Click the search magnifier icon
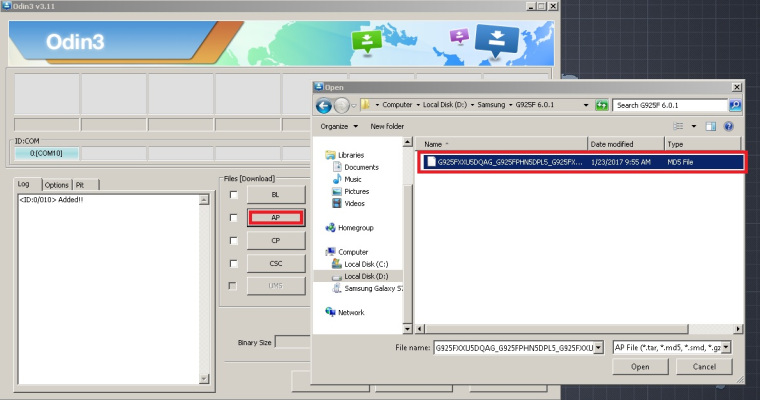This screenshot has height=400, width=760. (735, 105)
